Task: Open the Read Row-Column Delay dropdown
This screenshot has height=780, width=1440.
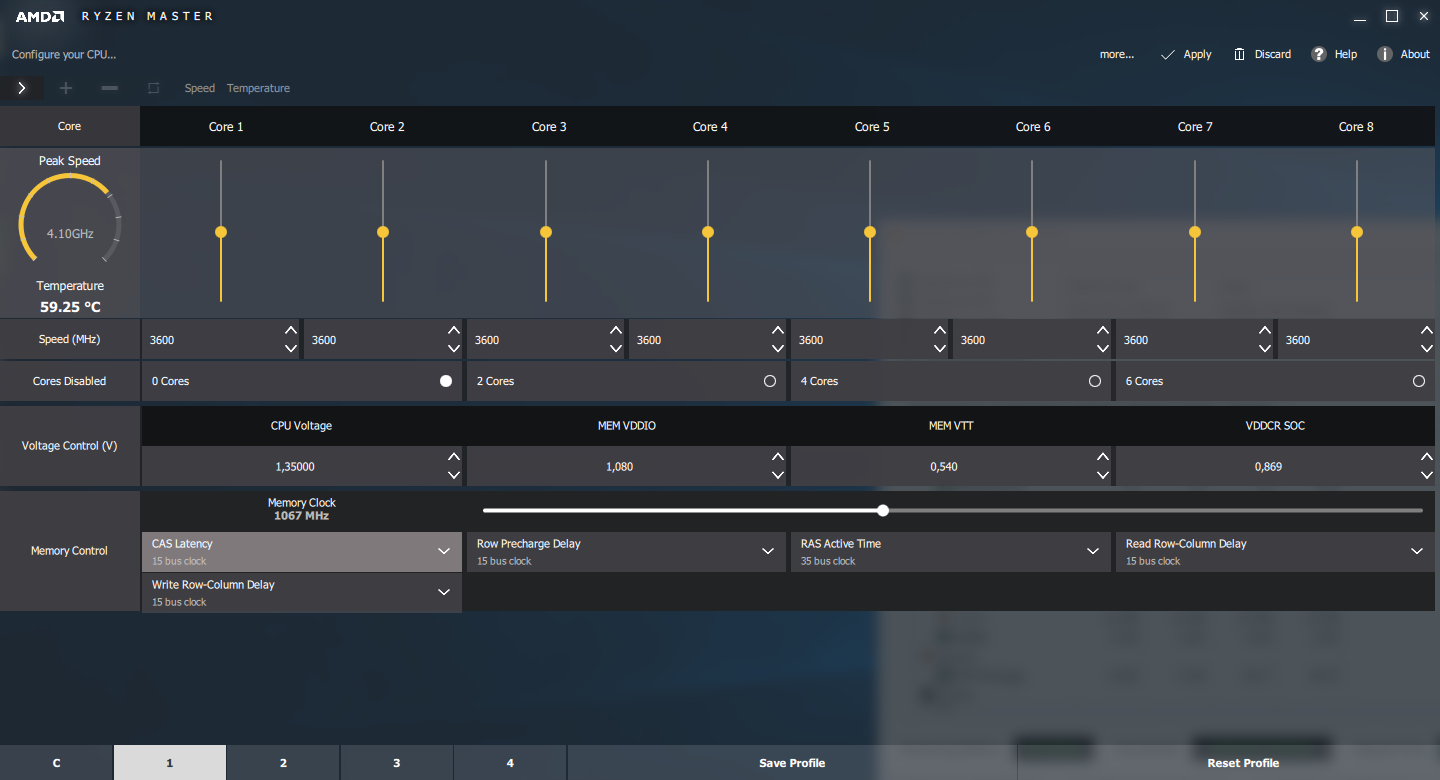Action: click(1275, 552)
